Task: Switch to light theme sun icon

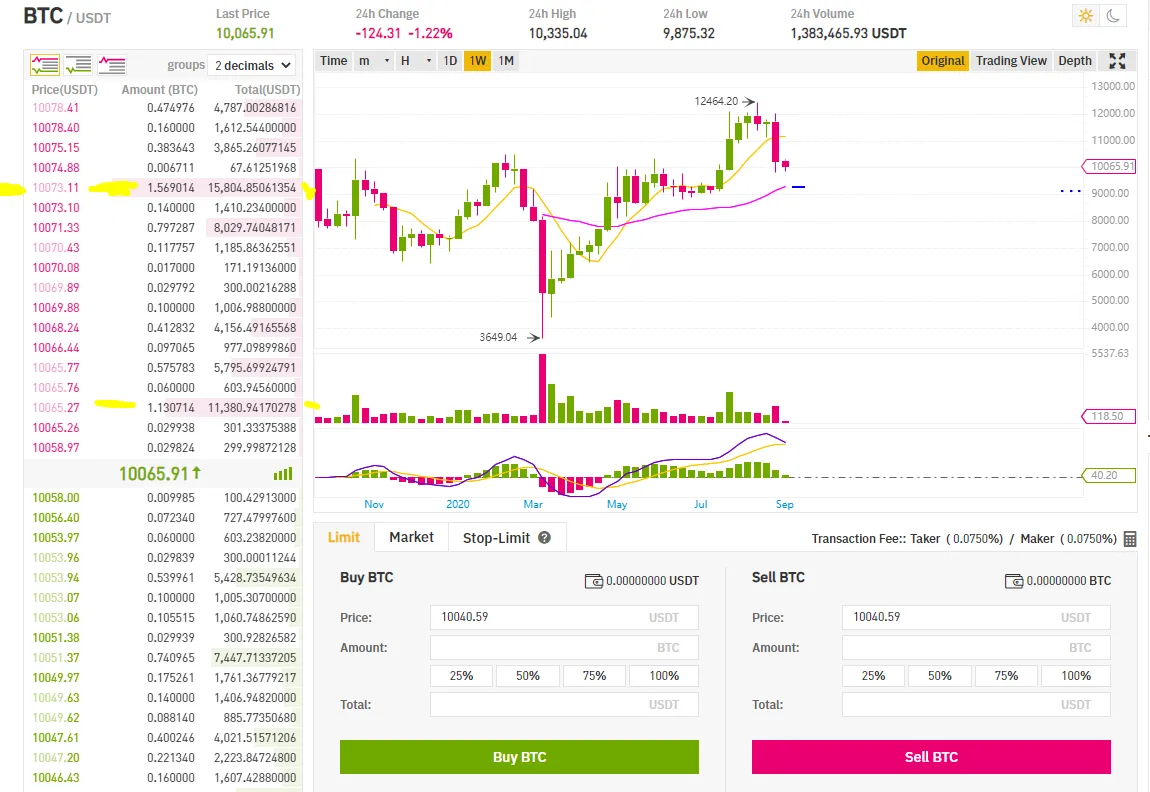Action: tap(1085, 16)
